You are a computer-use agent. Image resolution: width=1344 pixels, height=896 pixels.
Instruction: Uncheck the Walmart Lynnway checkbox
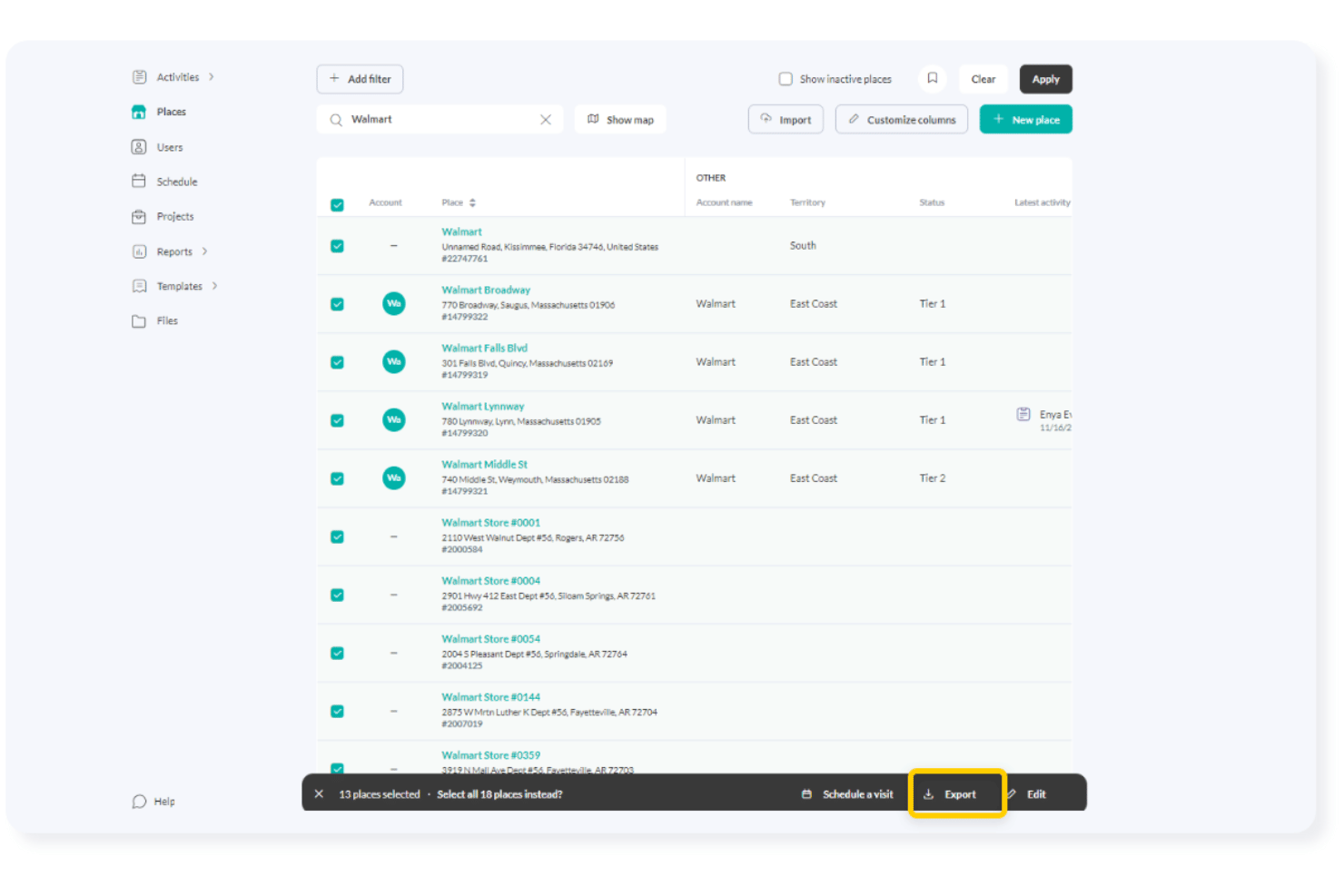tap(337, 420)
